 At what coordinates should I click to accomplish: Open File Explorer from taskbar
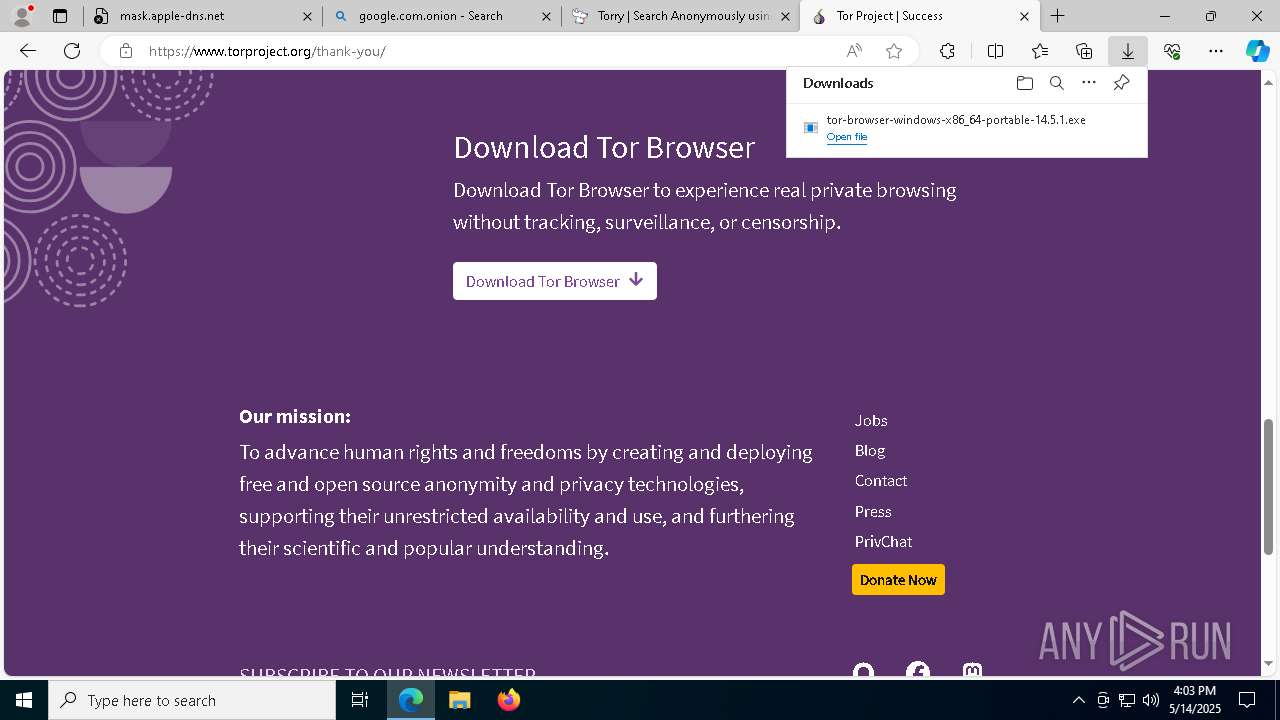click(x=459, y=700)
